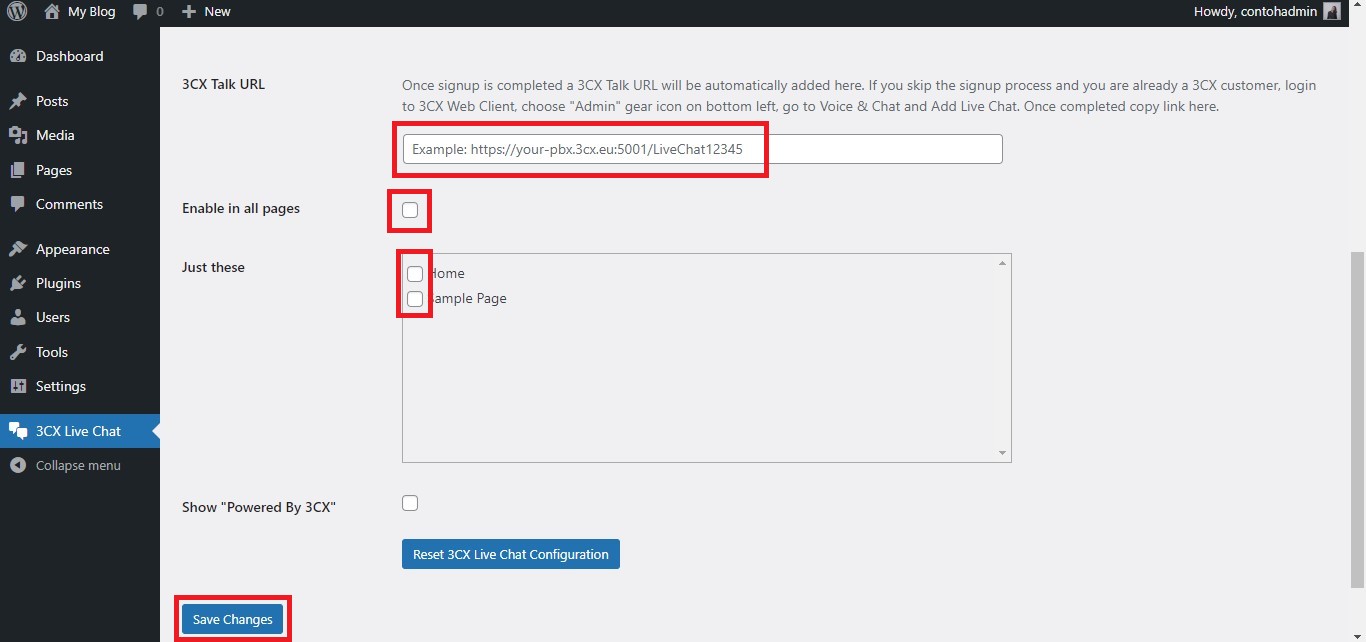Enable the 'Enable in all pages' checkbox
This screenshot has width=1366, height=642.
(410, 210)
